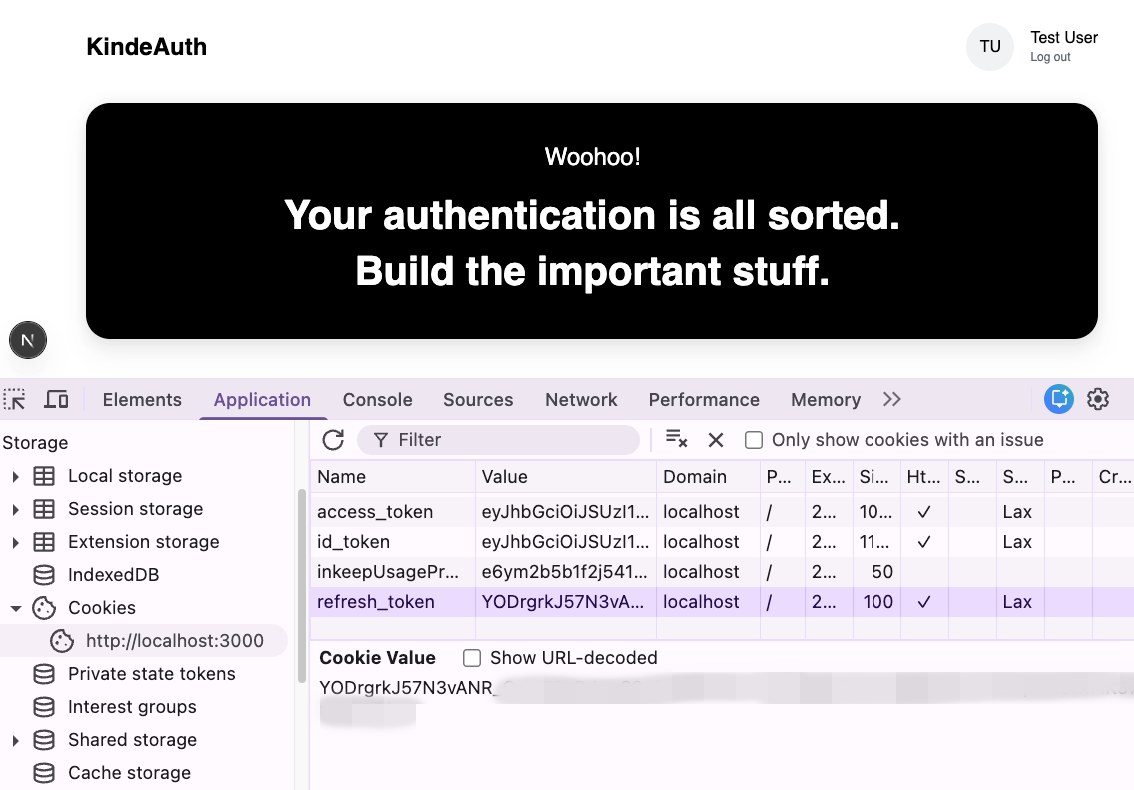Click the Log out link
1134x790 pixels.
1050,57
